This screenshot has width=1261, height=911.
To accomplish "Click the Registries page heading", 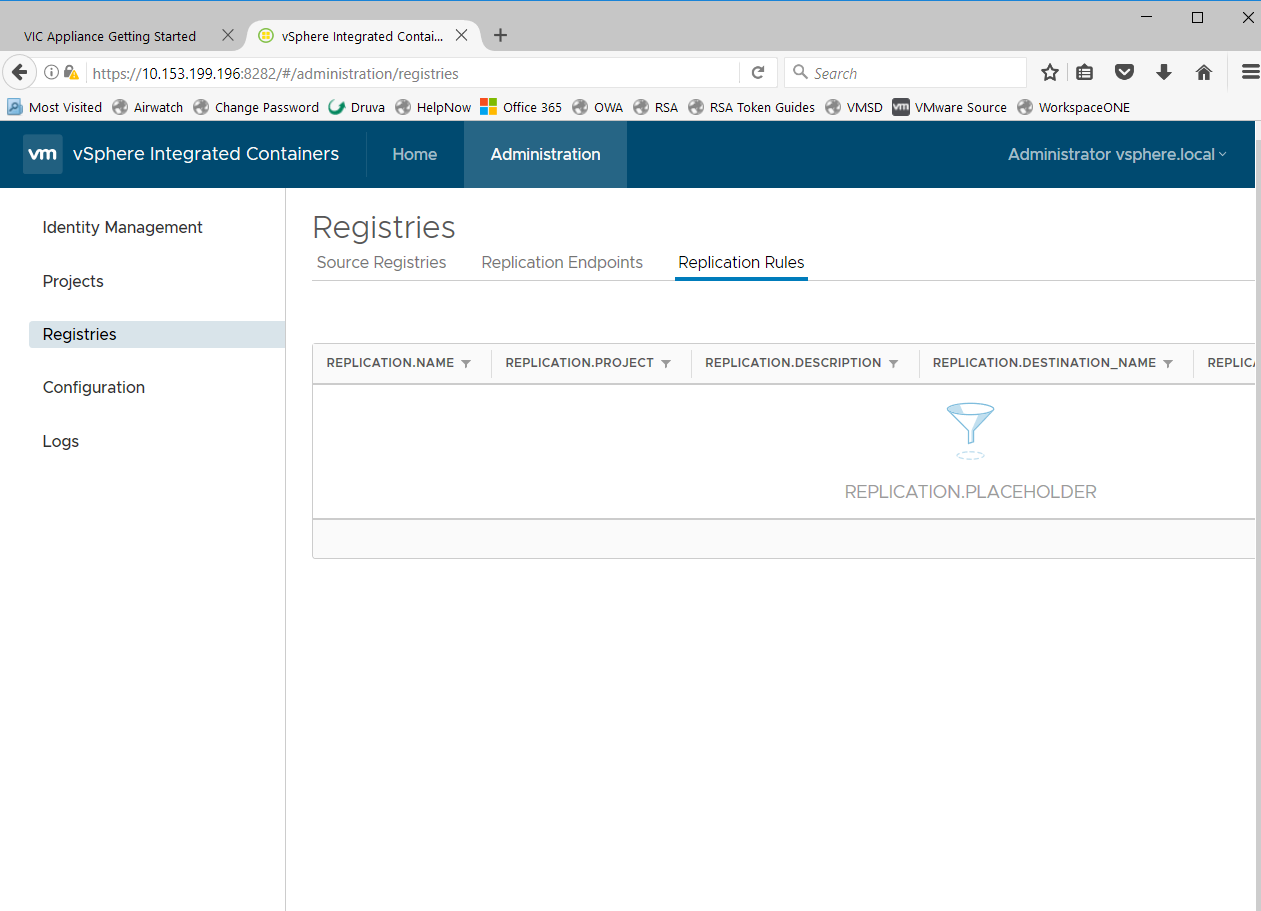I will coord(384,228).
